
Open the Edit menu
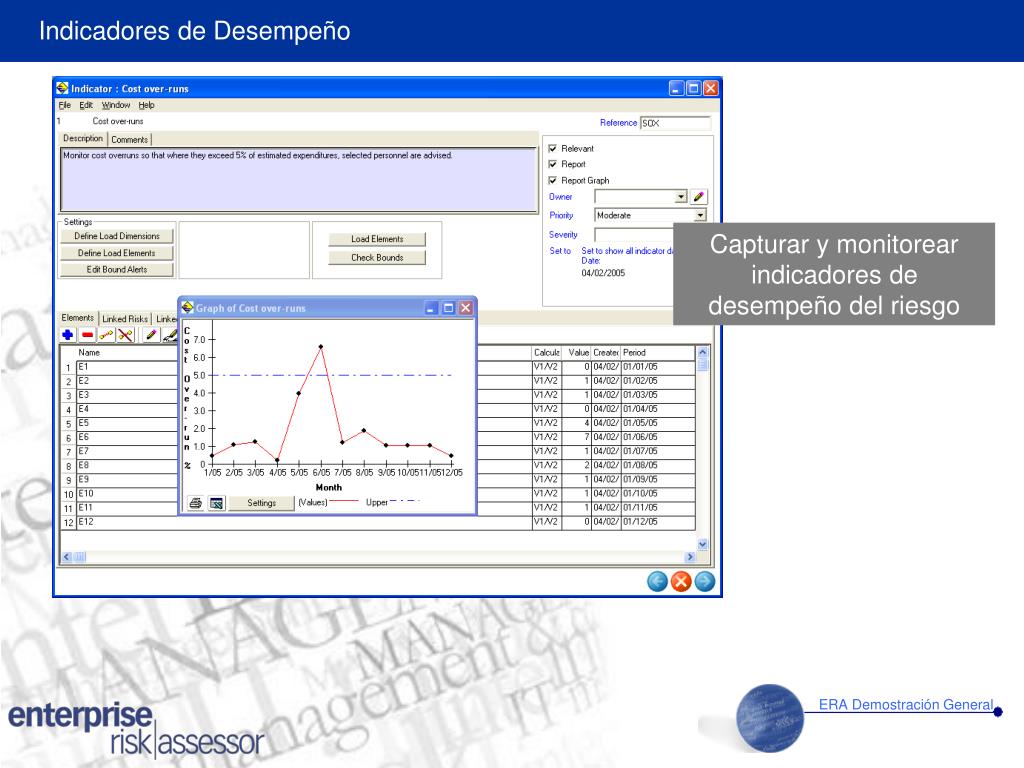tap(86, 105)
